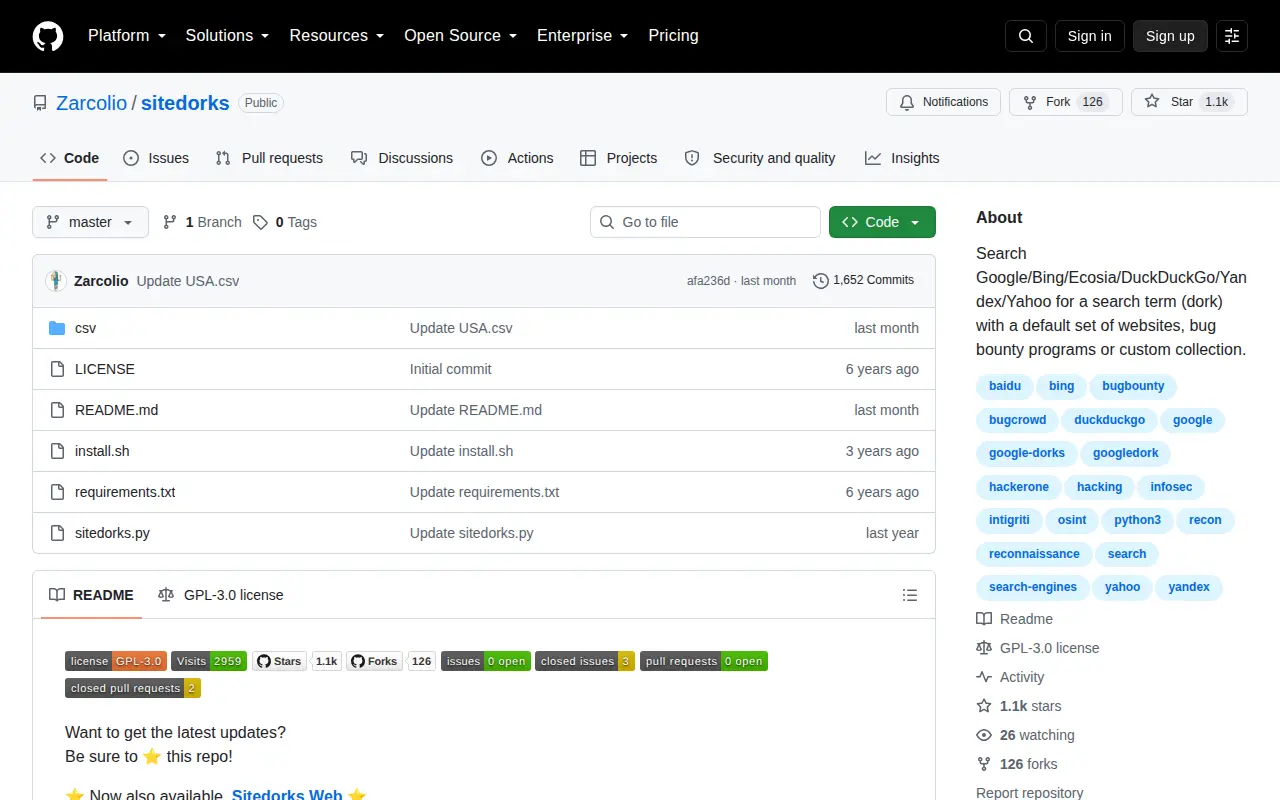Click the tag icon next to Tags
This screenshot has height=800, width=1280.
click(x=260, y=222)
